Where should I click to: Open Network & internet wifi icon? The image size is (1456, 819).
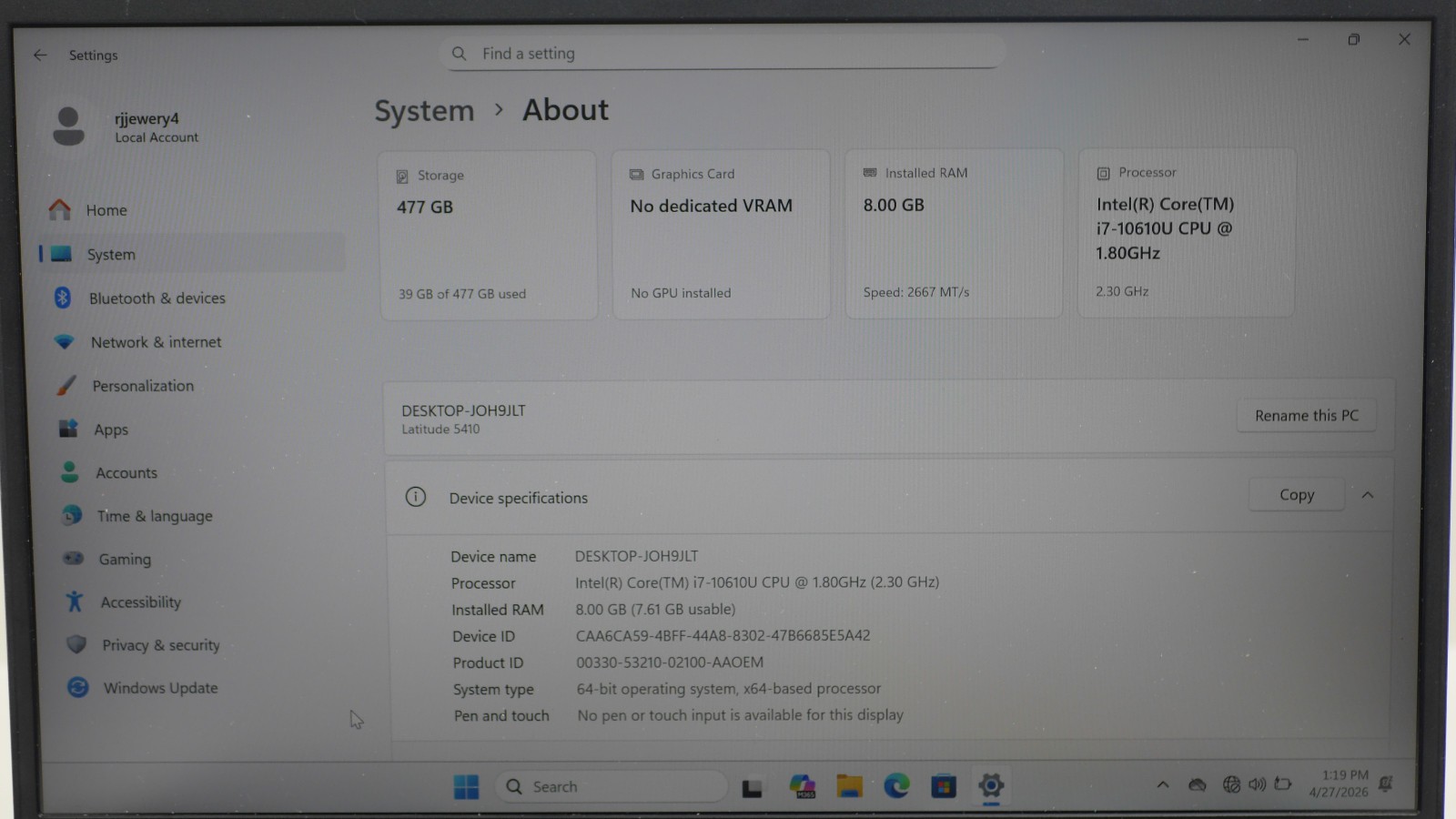(64, 342)
